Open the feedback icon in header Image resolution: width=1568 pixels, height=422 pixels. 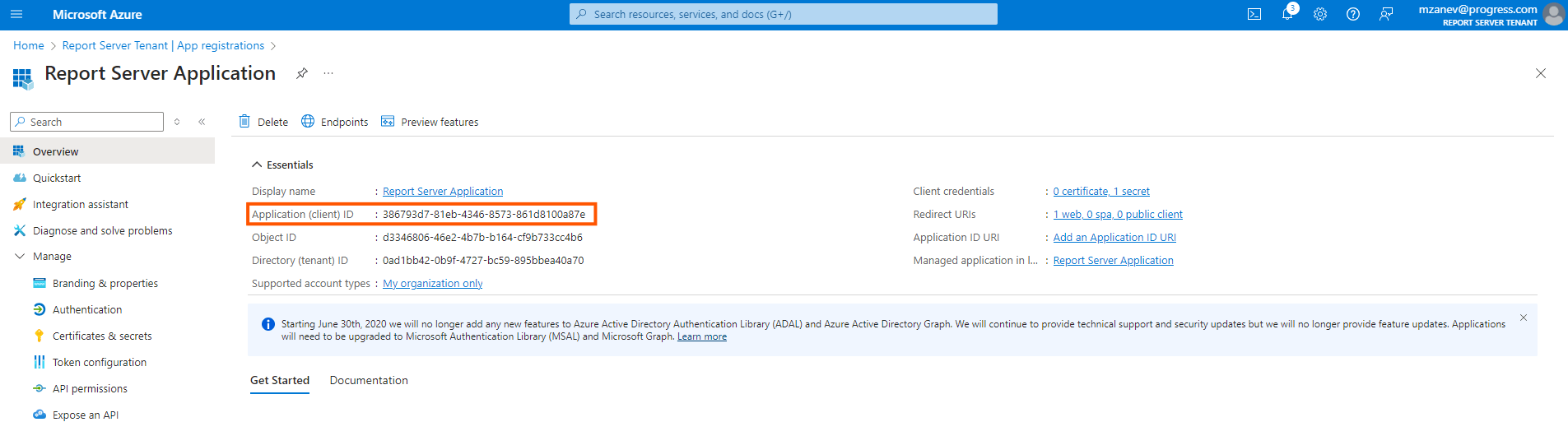point(1386,14)
